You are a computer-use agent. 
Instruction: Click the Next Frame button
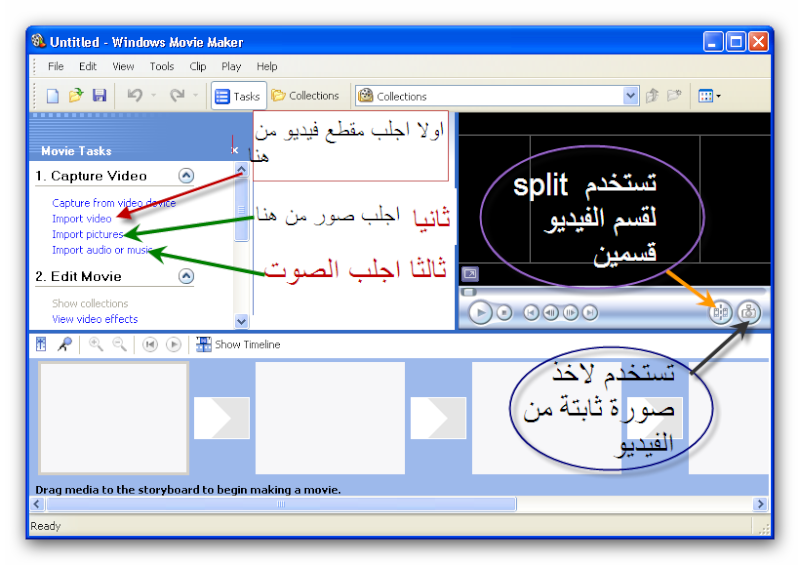[570, 312]
